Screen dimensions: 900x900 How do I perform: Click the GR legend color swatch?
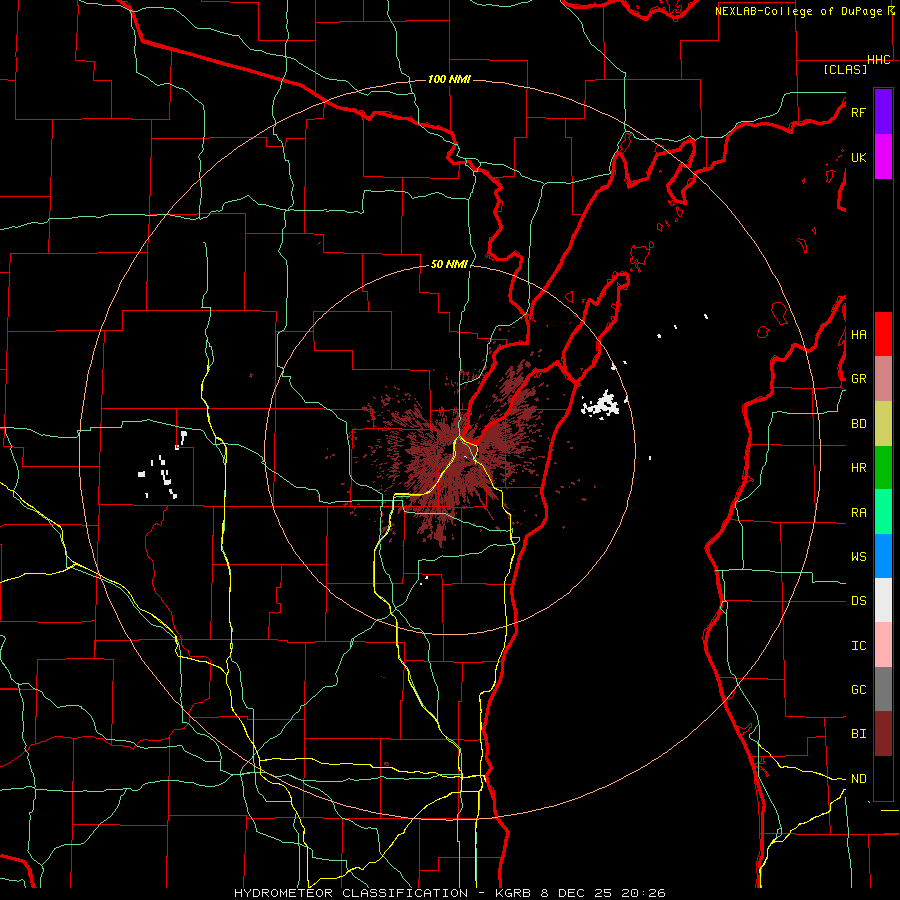(883, 378)
